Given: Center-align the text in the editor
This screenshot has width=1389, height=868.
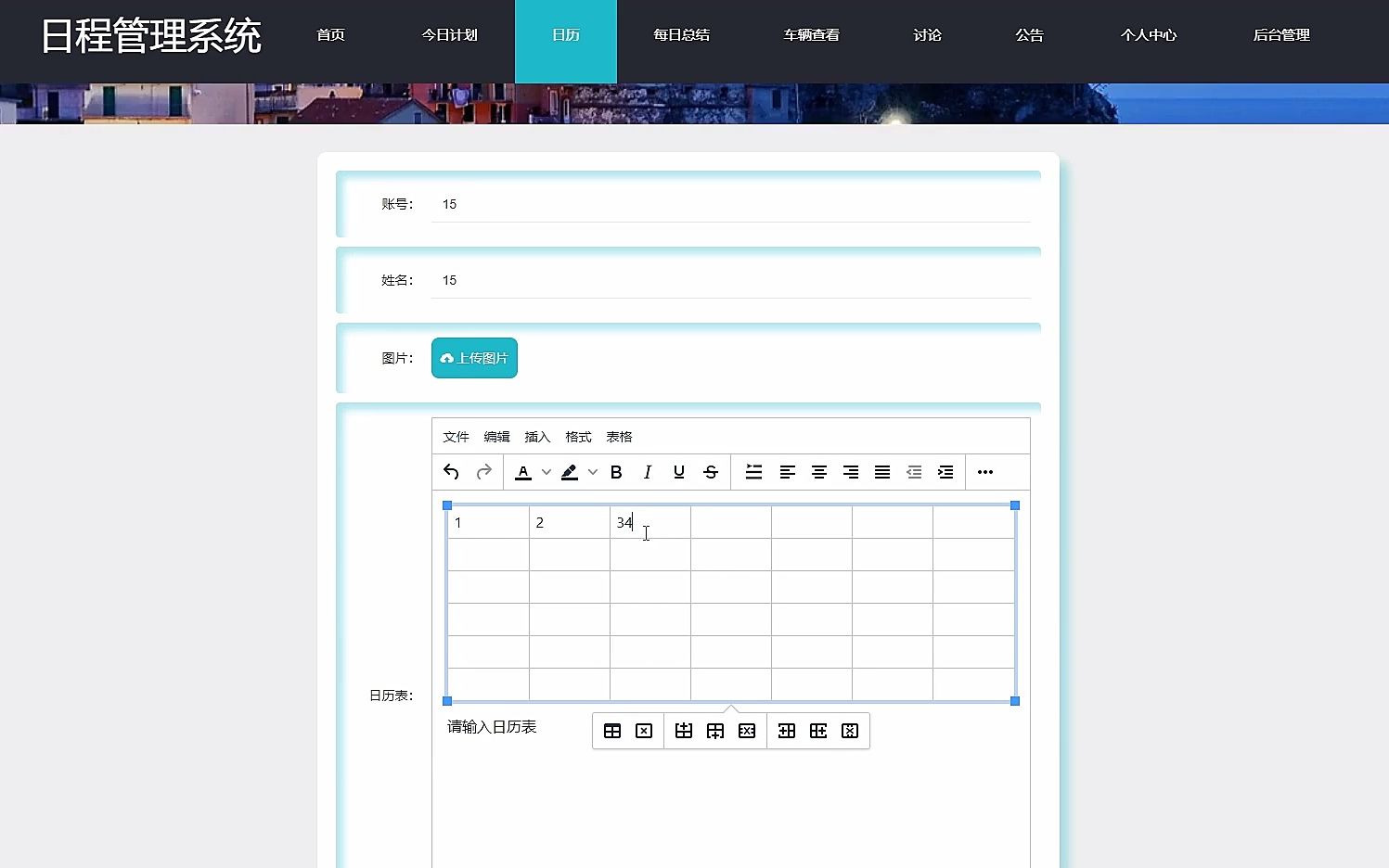Looking at the screenshot, I should [x=819, y=472].
